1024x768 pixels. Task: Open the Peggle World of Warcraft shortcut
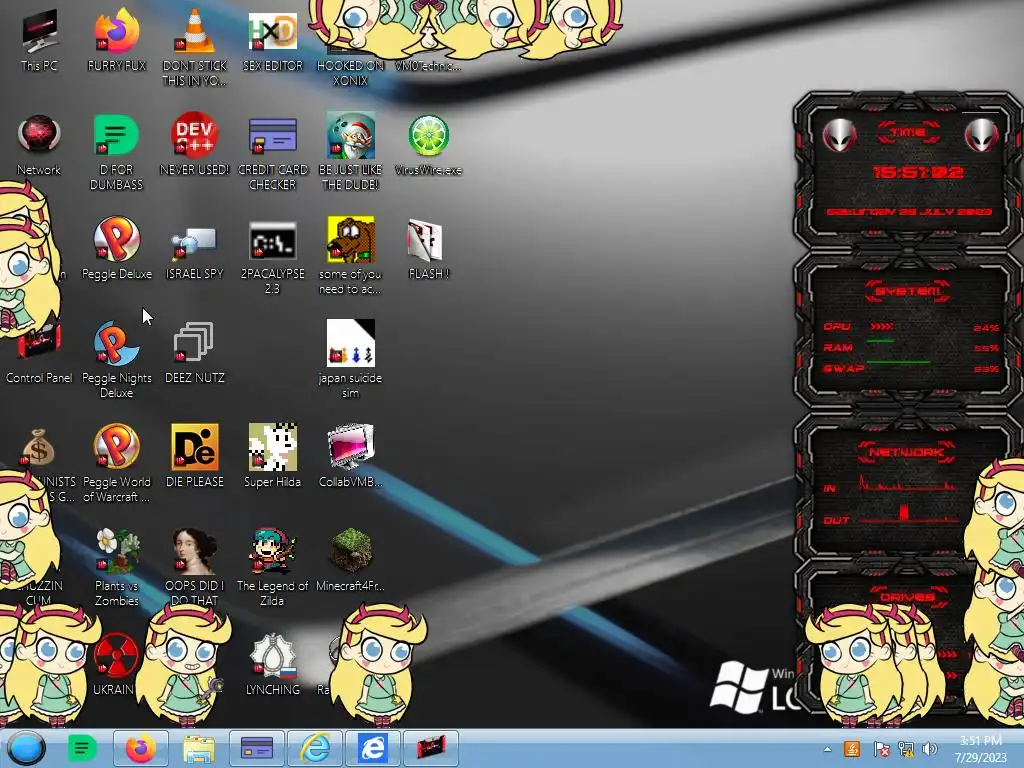(x=117, y=464)
